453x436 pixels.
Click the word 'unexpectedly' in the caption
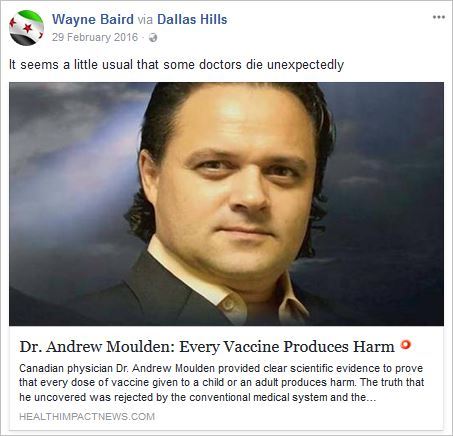click(x=305, y=65)
